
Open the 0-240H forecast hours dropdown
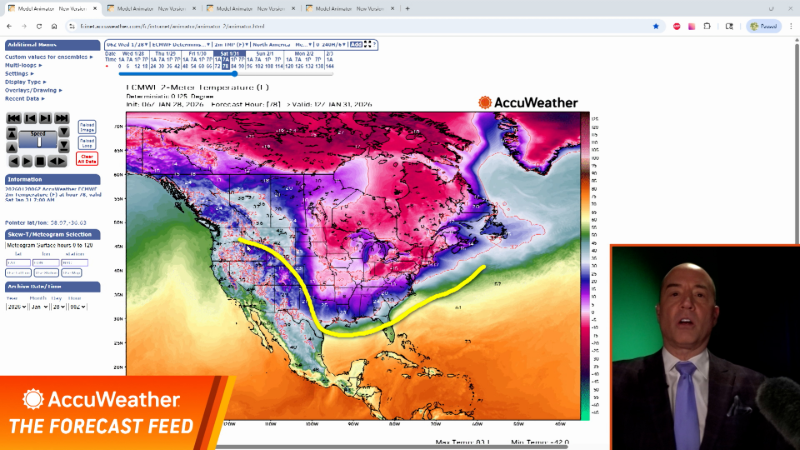coord(331,44)
